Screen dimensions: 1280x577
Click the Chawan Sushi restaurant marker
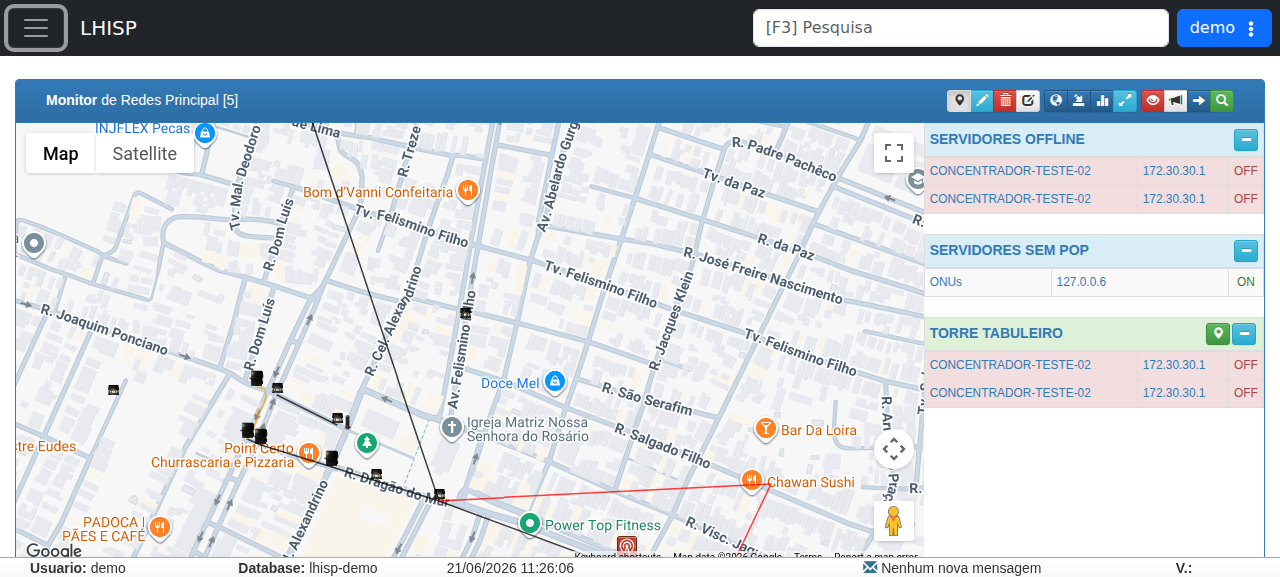coord(752,480)
